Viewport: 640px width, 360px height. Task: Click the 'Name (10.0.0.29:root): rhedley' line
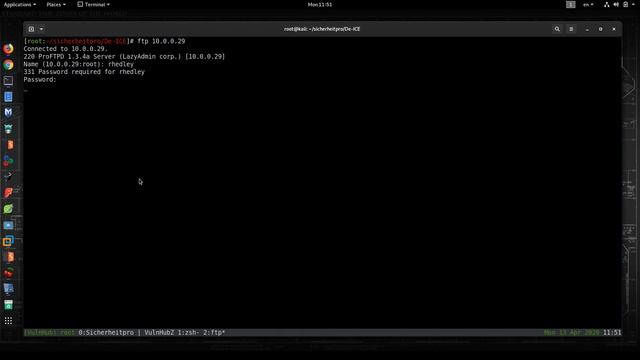(78, 64)
